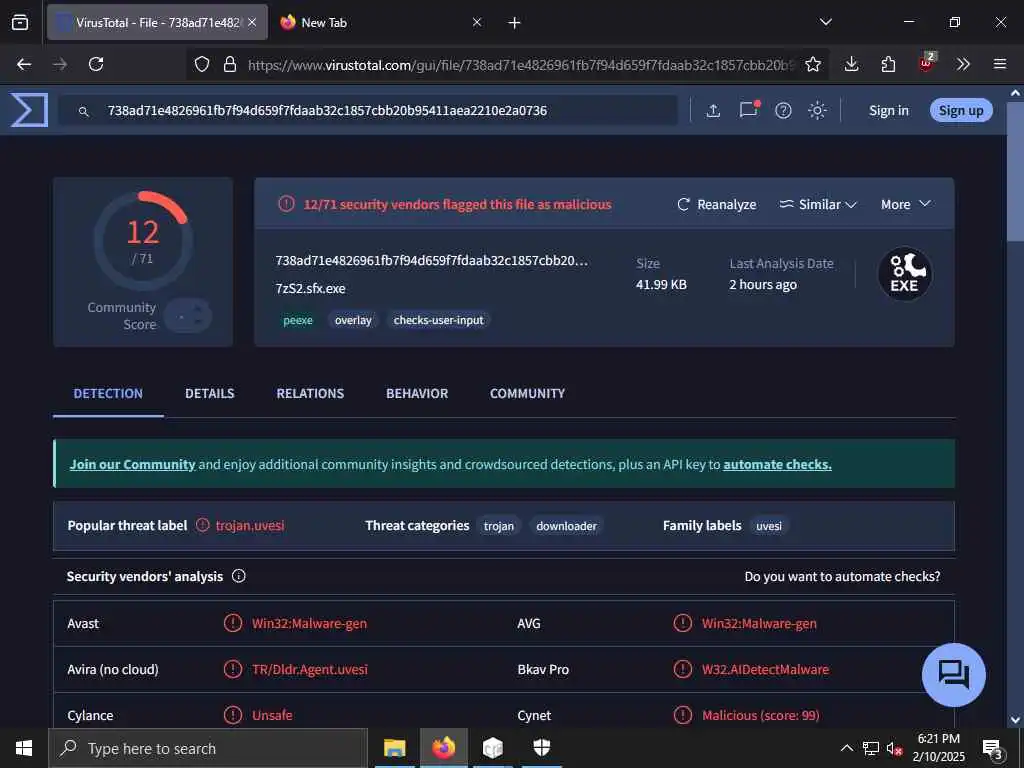Open the help question mark icon
The height and width of the screenshot is (768, 1024).
click(783, 111)
